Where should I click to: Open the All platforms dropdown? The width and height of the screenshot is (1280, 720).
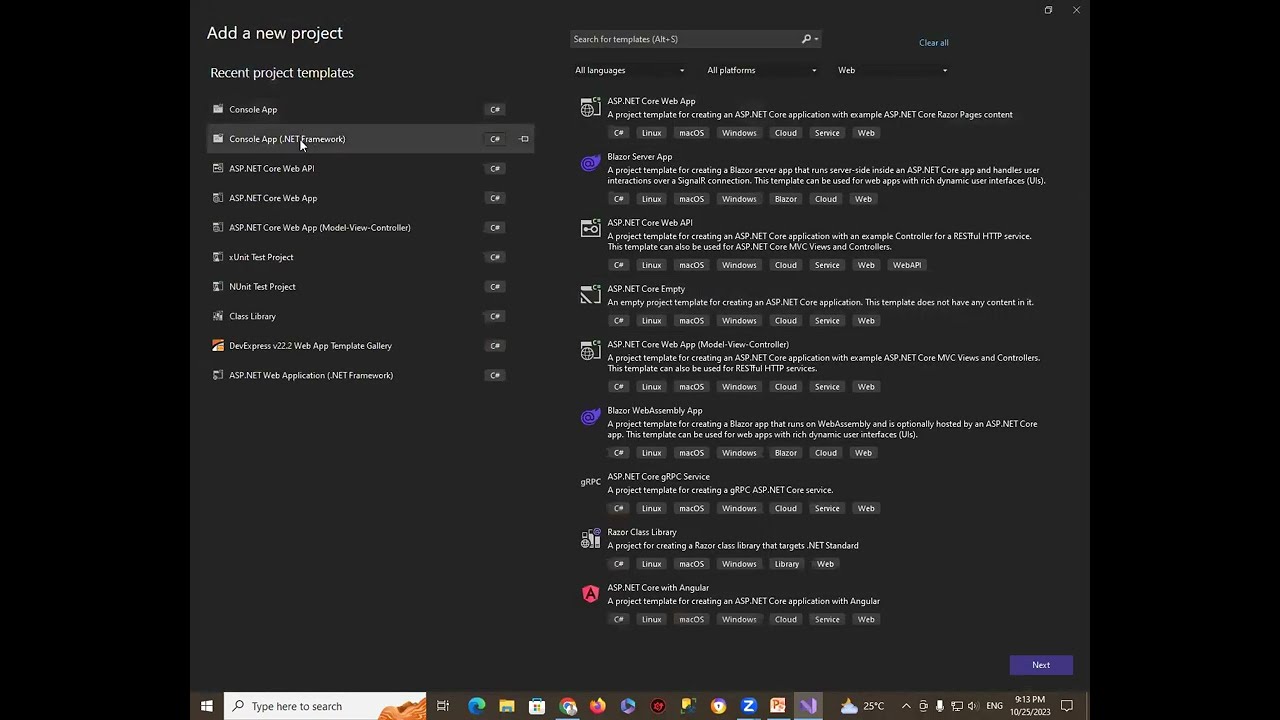point(762,70)
